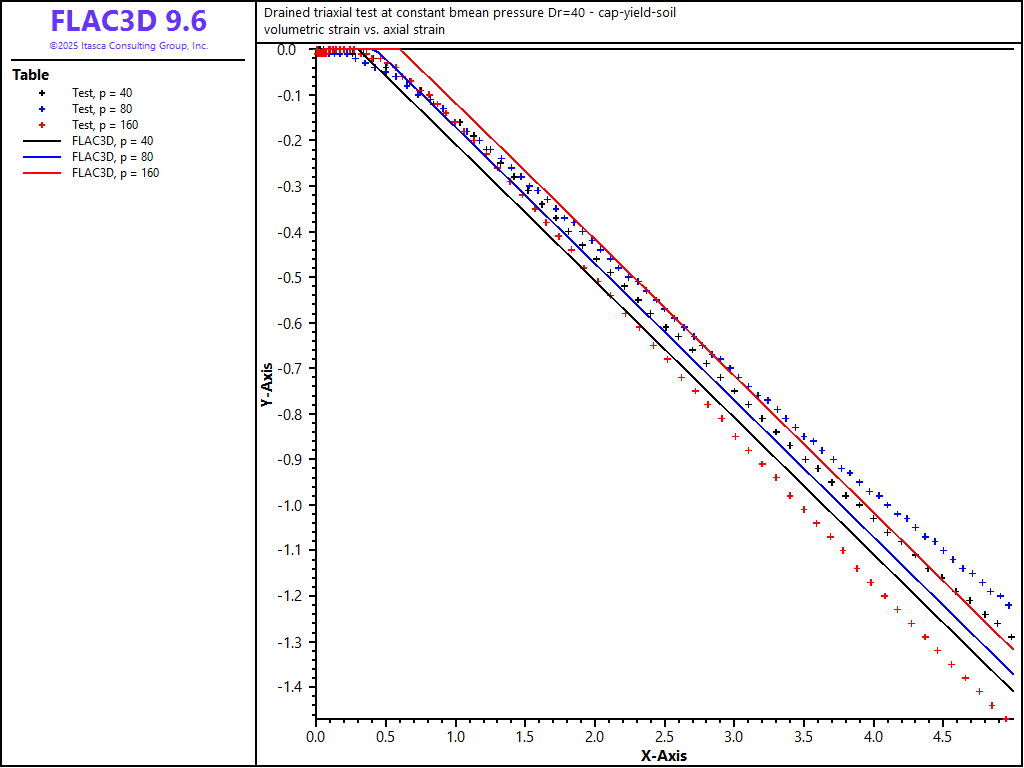Screen dimensions: 1024x768
Task: Select the 'FLAC3D, p = 40' legend entry
Action: [112, 141]
